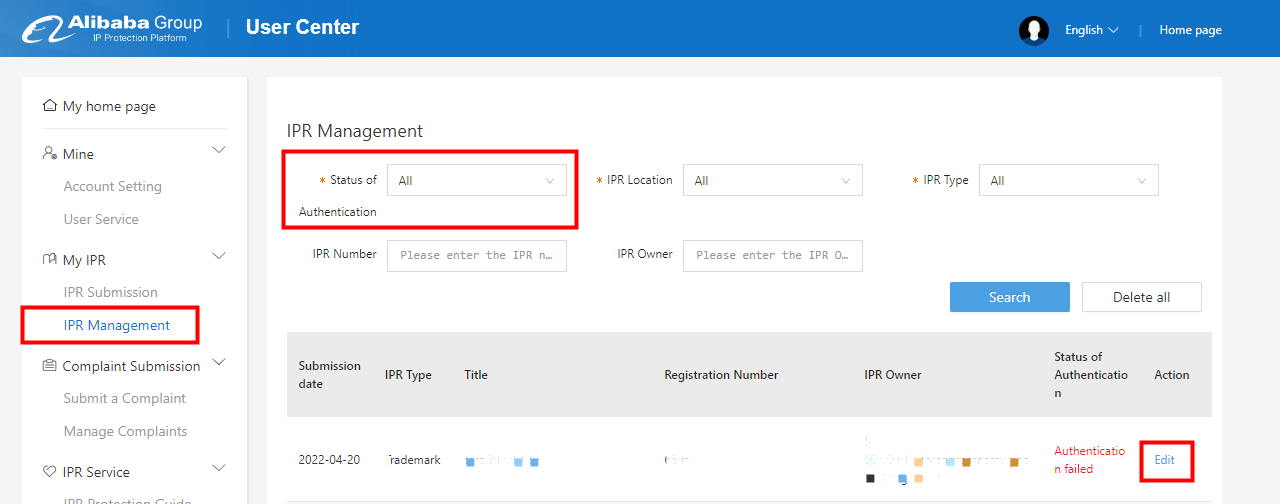Click the Alibaba Group logo
This screenshot has height=504, width=1280.
pos(113,28)
